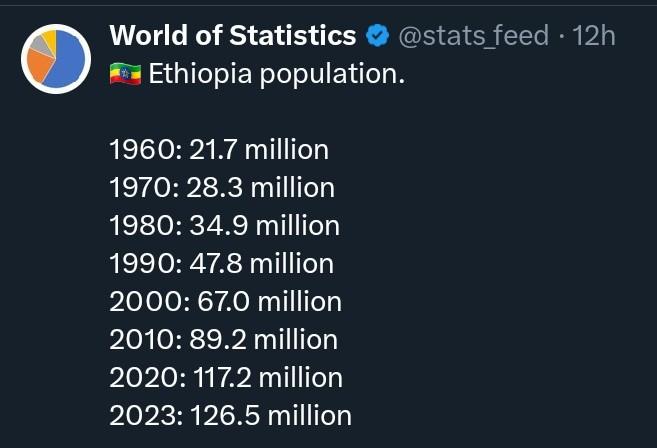The height and width of the screenshot is (448, 657).
Task: Click the 12h timestamp
Action: (x=594, y=35)
